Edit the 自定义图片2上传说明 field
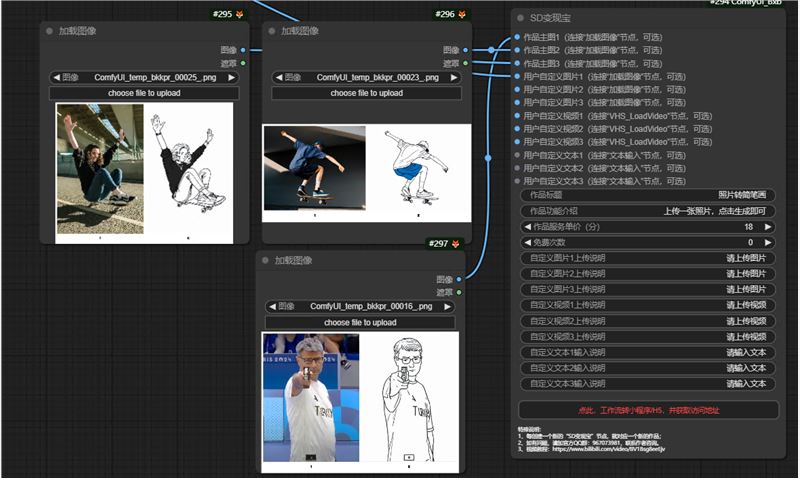 tap(648, 274)
